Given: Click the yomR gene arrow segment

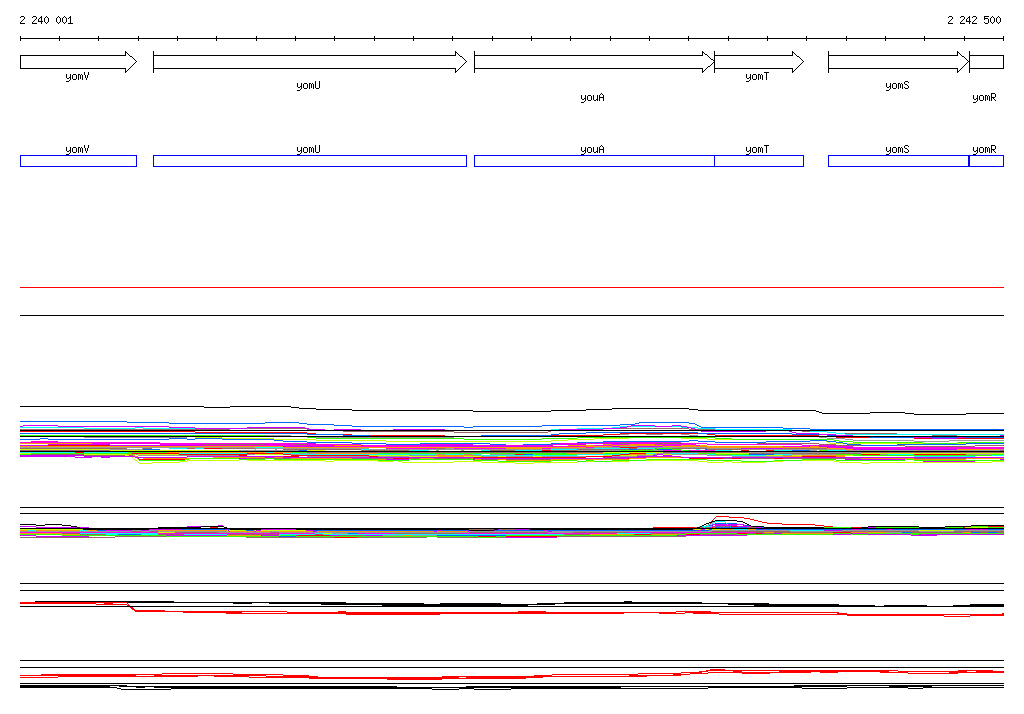Looking at the screenshot, I should coord(986,62).
